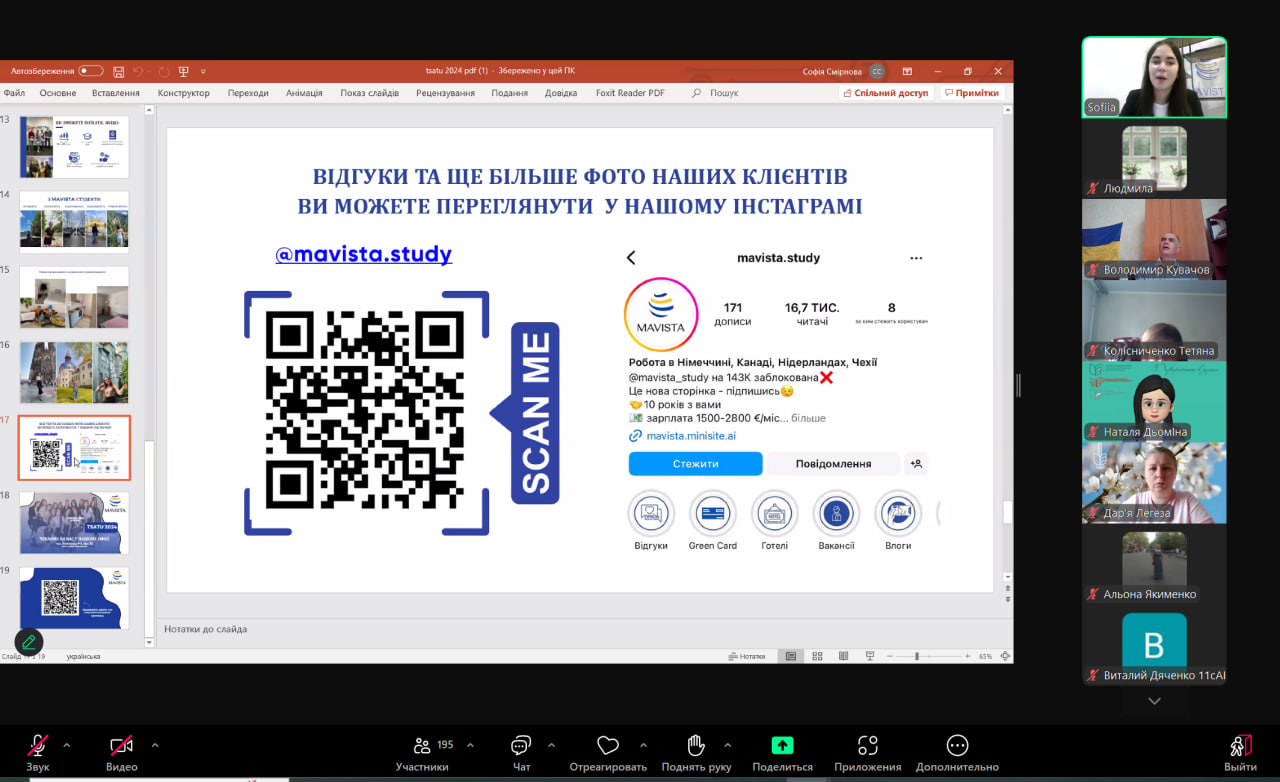Click the three-dot menu beside mavista.study
Screen dimensions: 1280x782
click(x=916, y=258)
